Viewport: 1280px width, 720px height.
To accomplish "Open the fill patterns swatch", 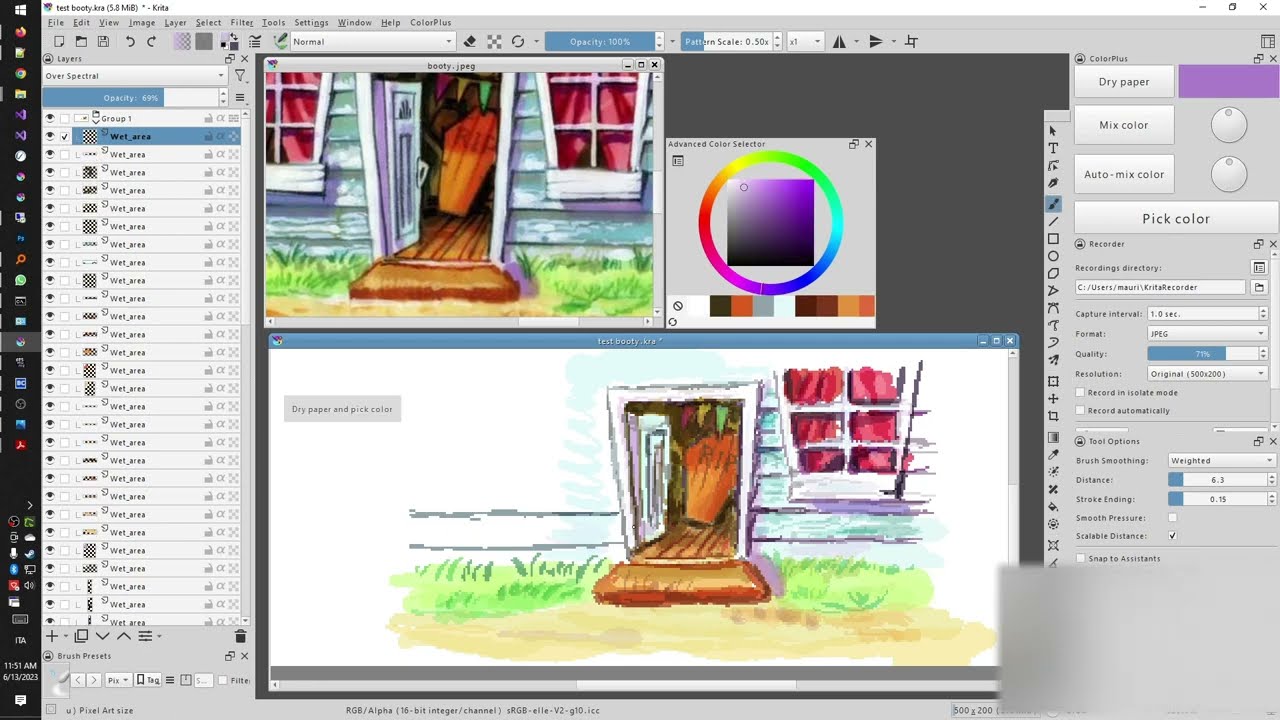I will [204, 41].
